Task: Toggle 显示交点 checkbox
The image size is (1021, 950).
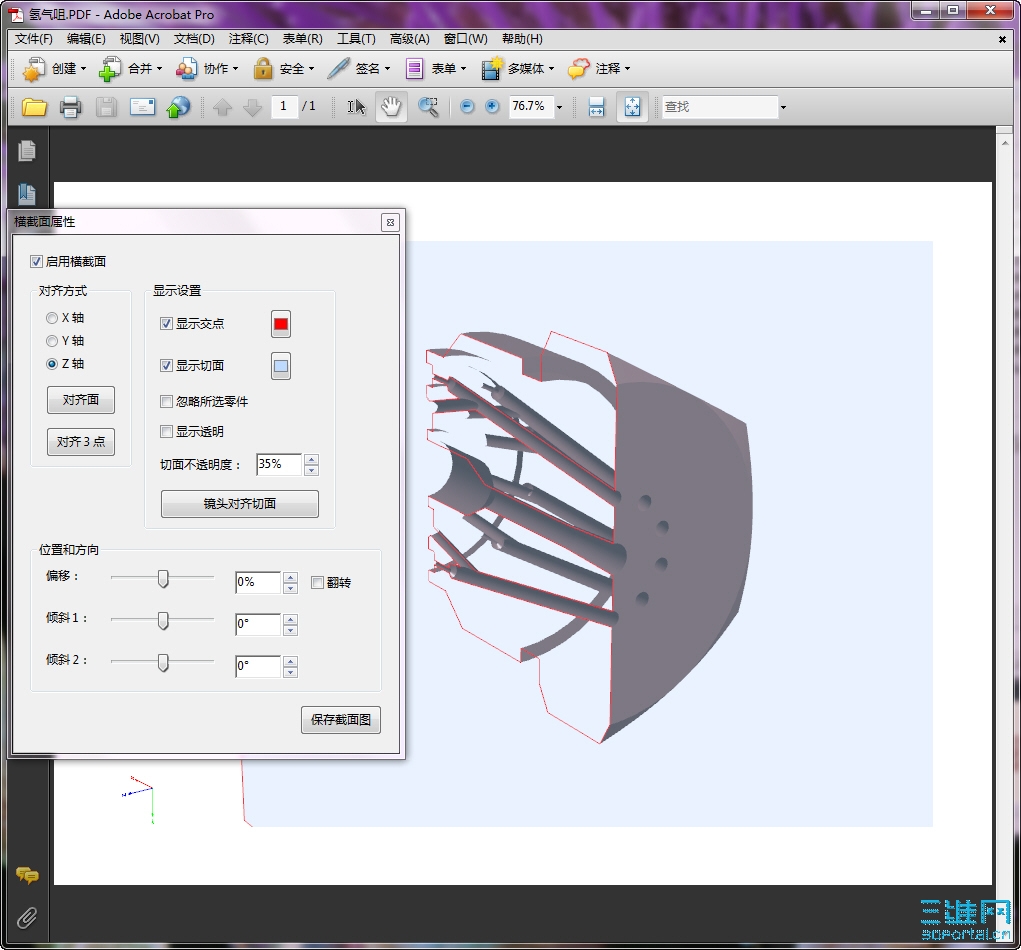Action: point(166,324)
